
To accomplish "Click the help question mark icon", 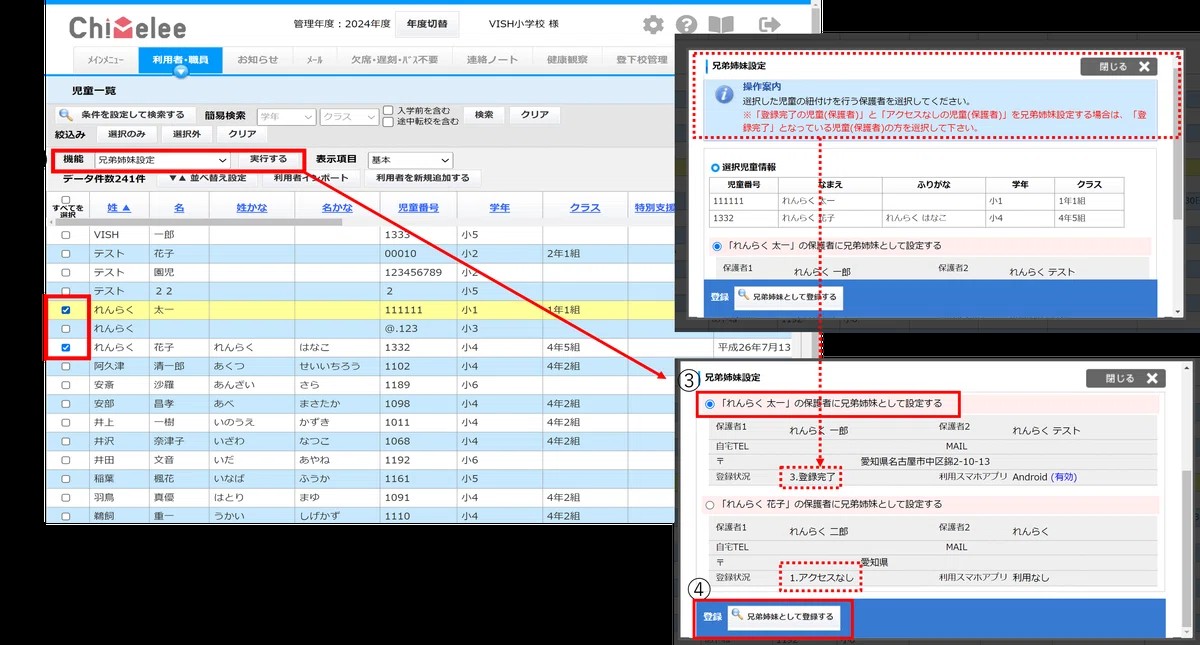I will pos(686,25).
